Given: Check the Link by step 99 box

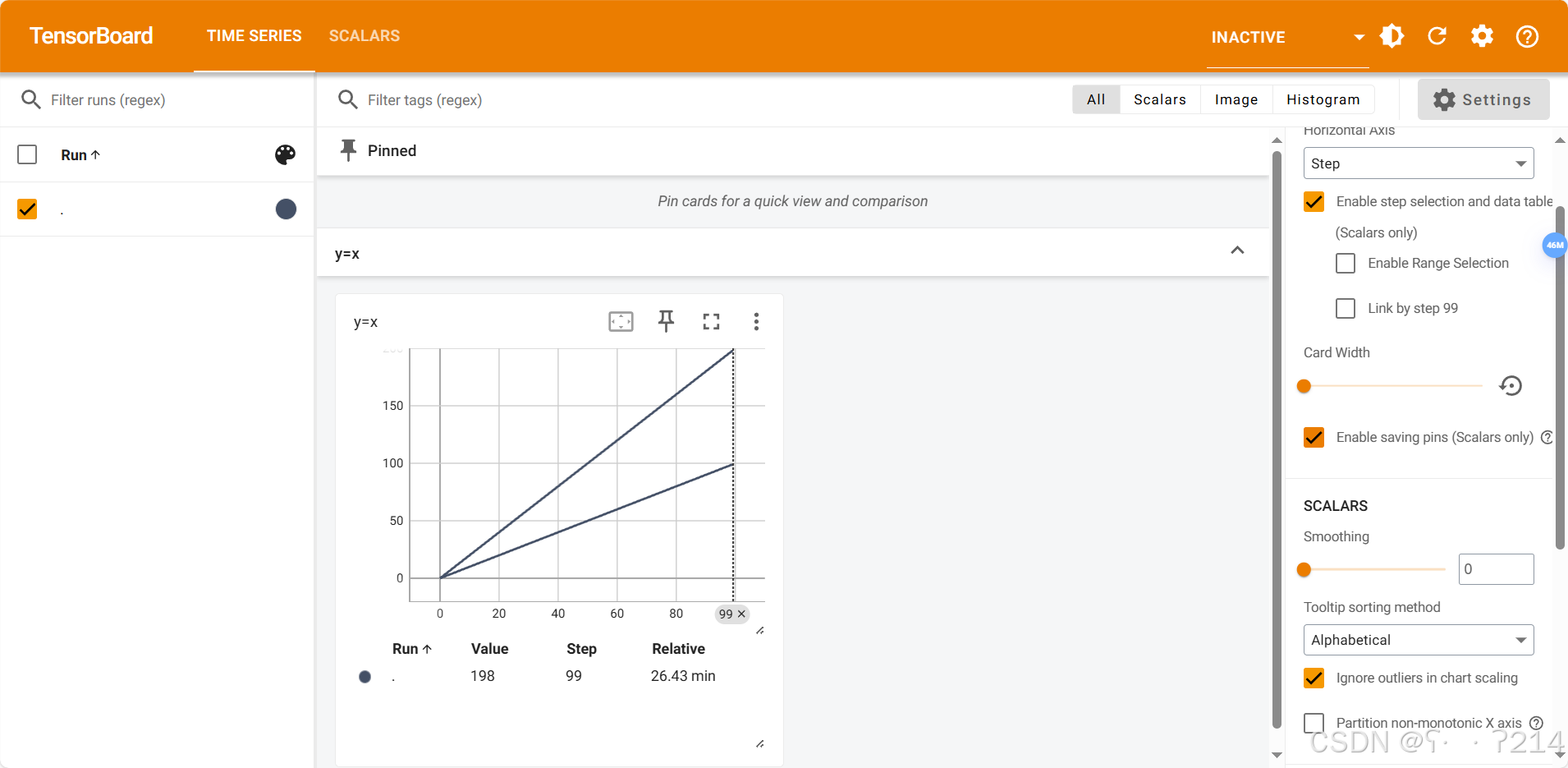Looking at the screenshot, I should [x=1346, y=308].
